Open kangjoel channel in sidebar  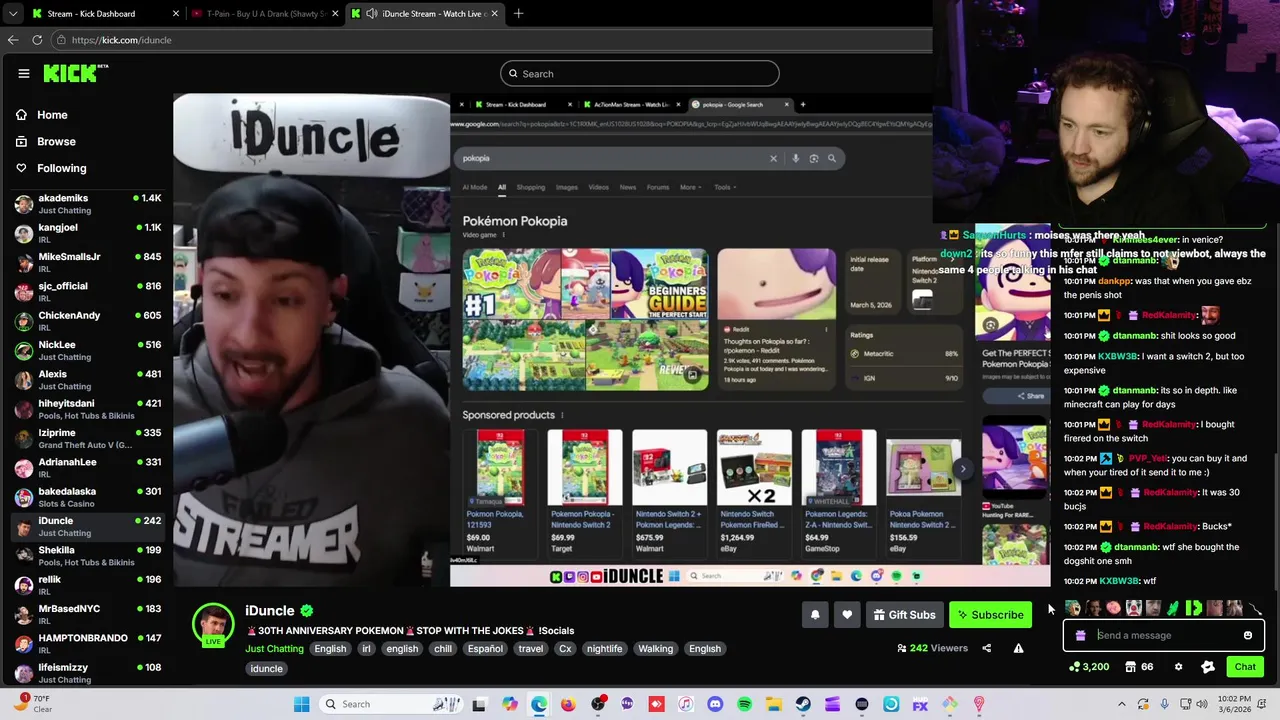point(88,233)
